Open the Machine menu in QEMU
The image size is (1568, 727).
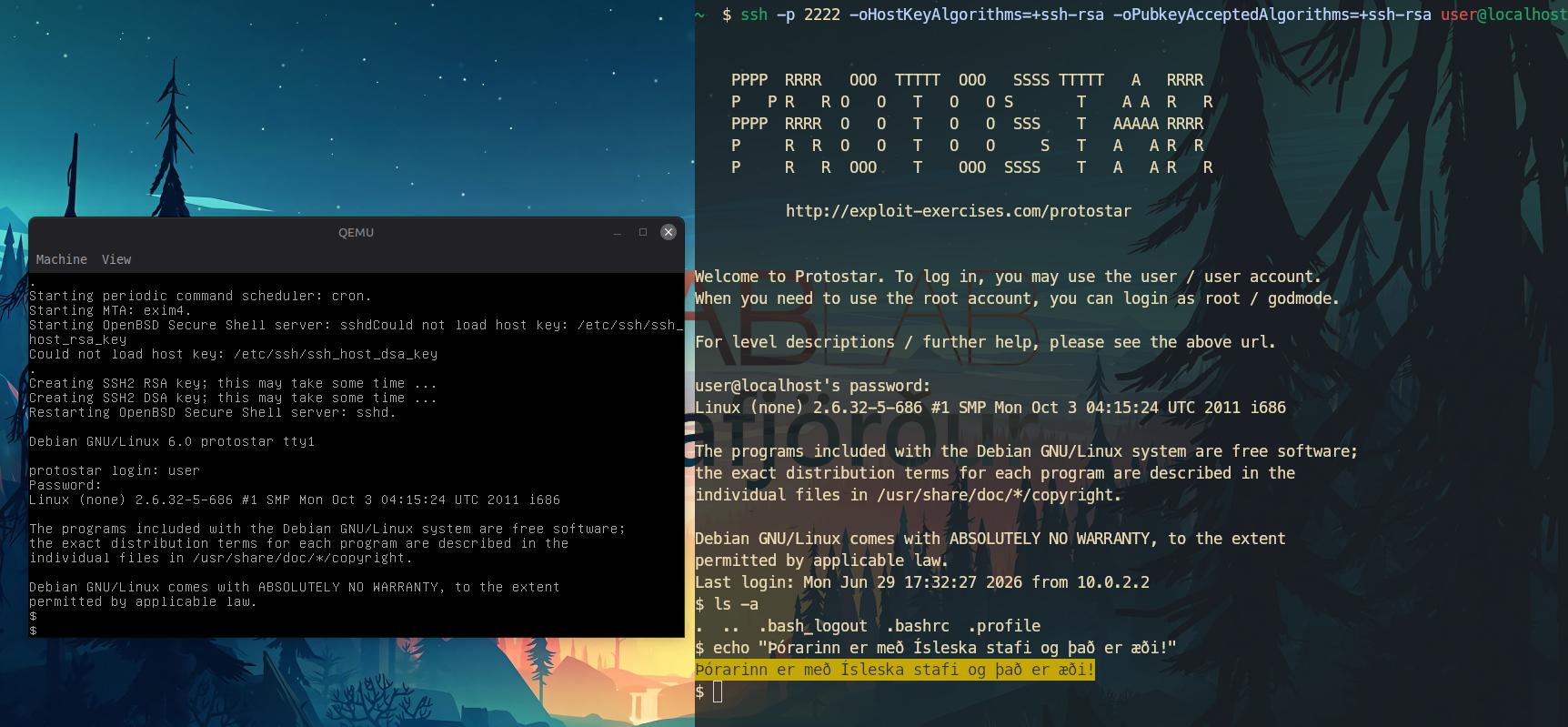click(x=62, y=259)
